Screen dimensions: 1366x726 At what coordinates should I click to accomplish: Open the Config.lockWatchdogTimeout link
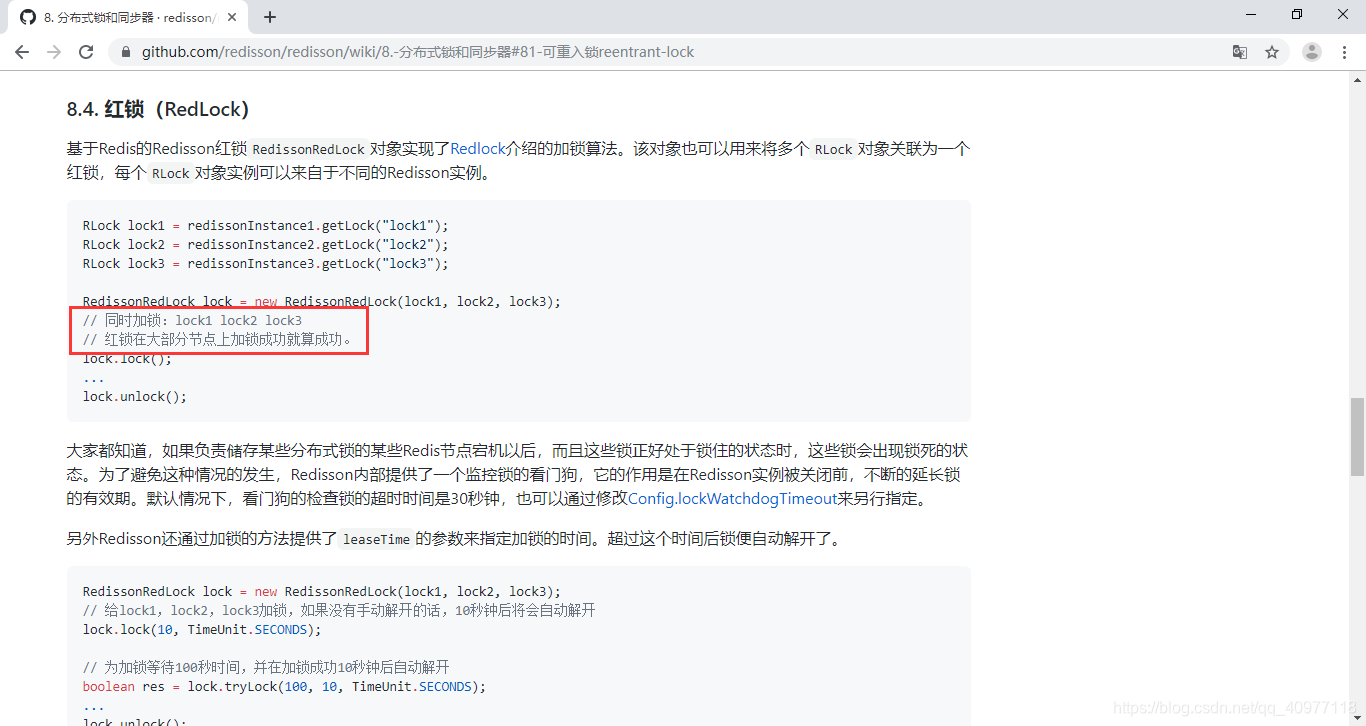[x=732, y=498]
